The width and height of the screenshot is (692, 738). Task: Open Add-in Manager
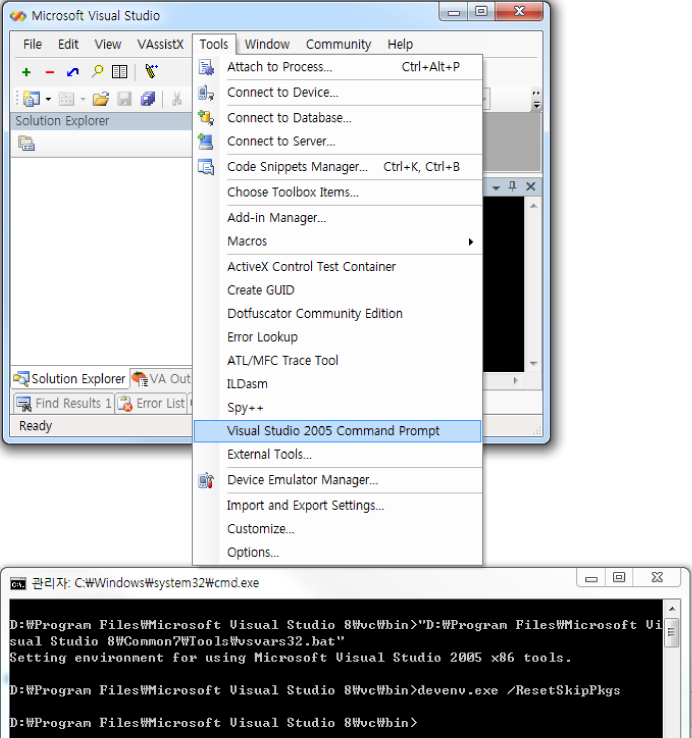(x=338, y=217)
